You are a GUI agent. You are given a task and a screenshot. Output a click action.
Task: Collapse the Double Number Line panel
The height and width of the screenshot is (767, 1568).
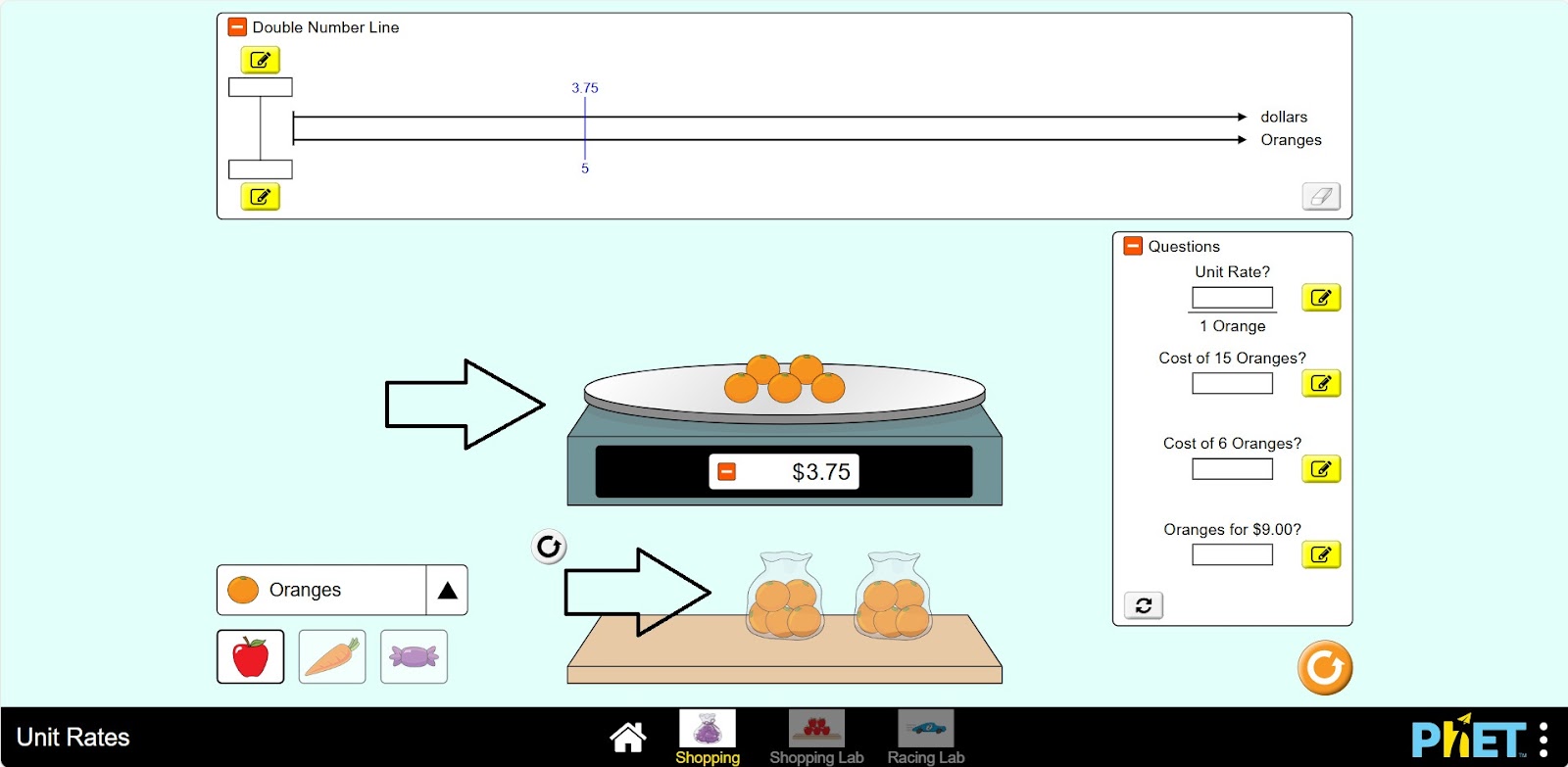point(237,27)
